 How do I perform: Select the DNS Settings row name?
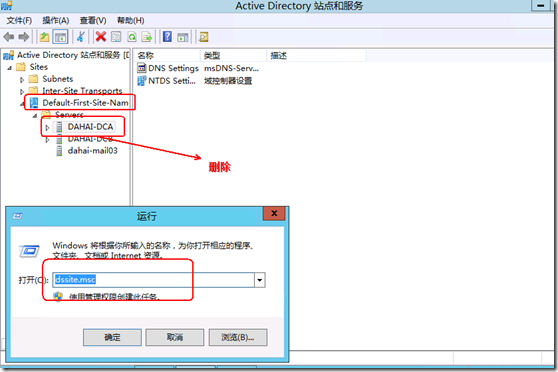[x=173, y=68]
